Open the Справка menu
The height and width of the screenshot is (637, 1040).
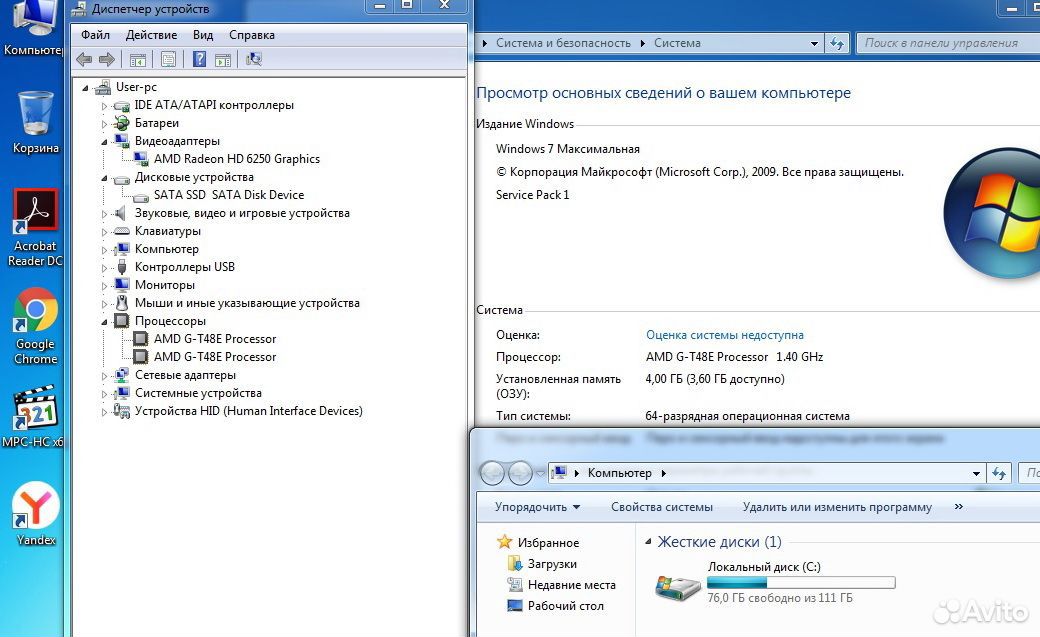pos(251,35)
